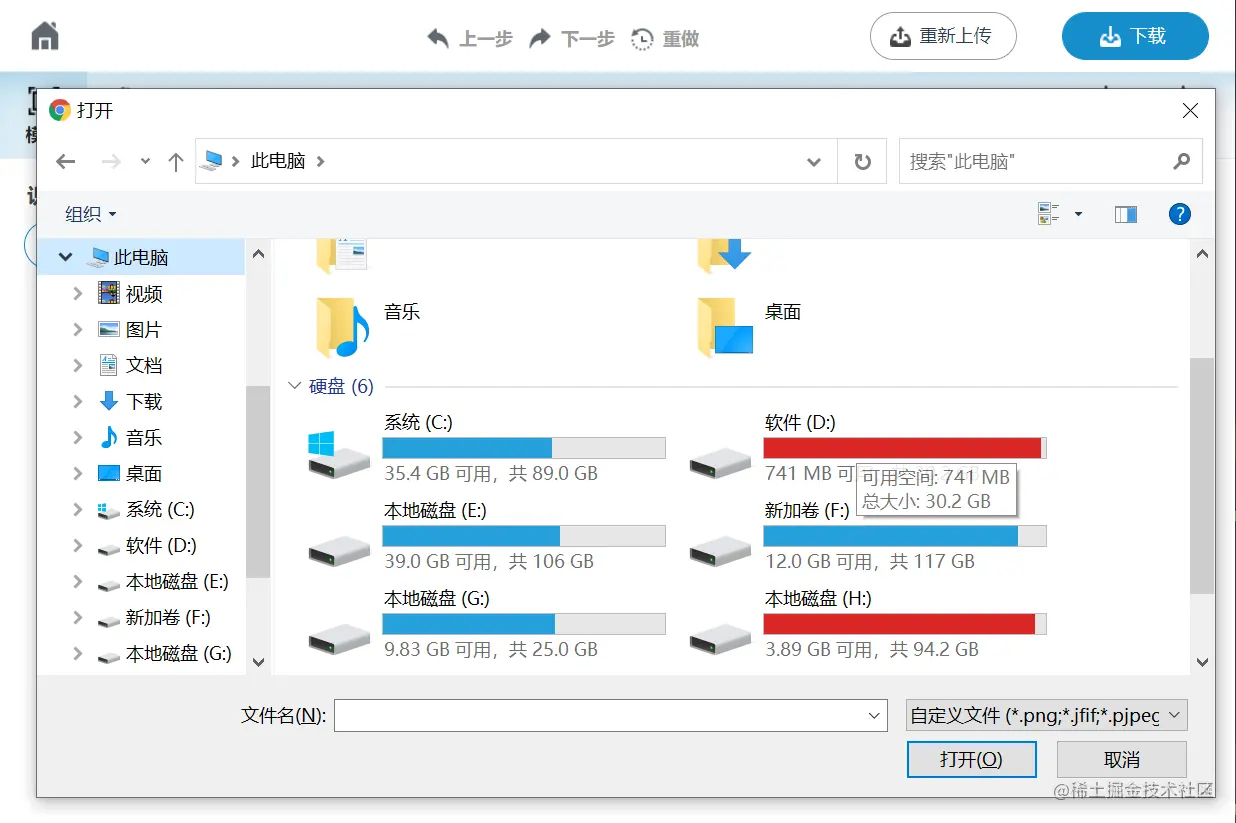Open the 组织 menu

tap(90, 214)
